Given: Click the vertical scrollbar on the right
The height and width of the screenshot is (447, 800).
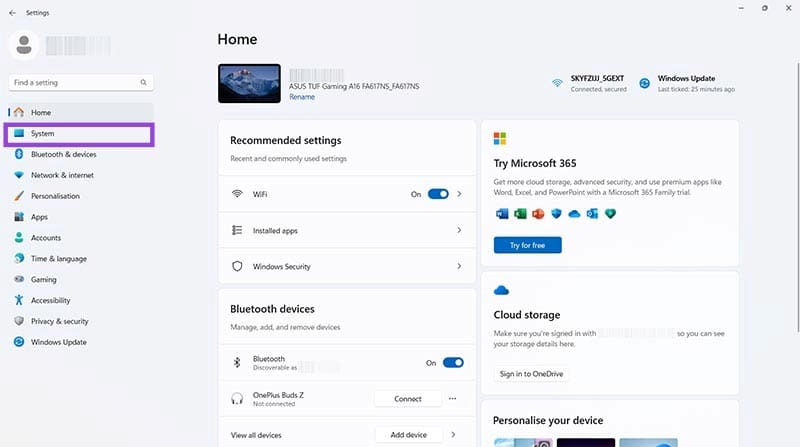Looking at the screenshot, I should 797,196.
